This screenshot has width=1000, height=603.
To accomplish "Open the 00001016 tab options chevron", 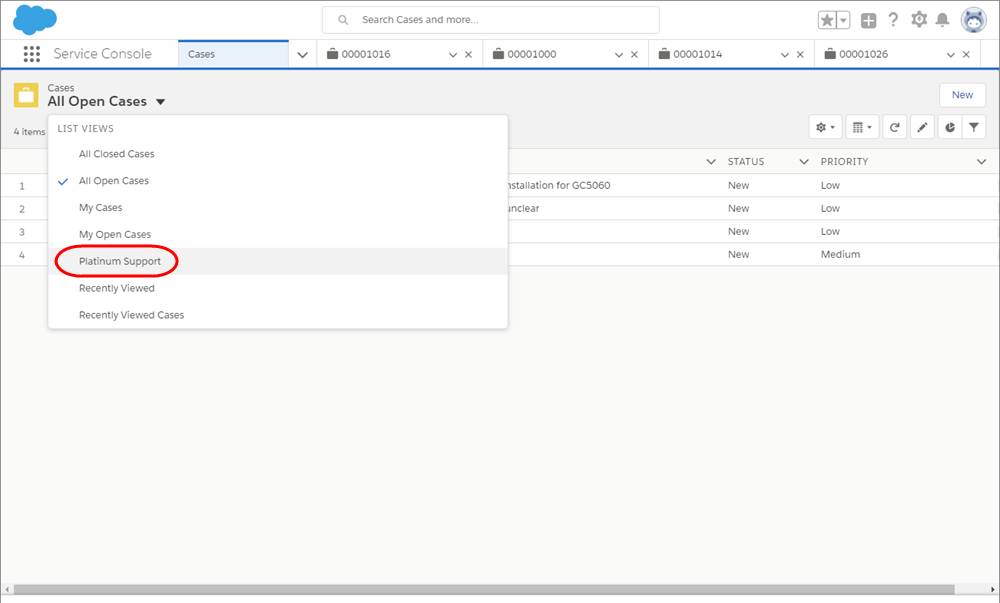I will pos(453,55).
